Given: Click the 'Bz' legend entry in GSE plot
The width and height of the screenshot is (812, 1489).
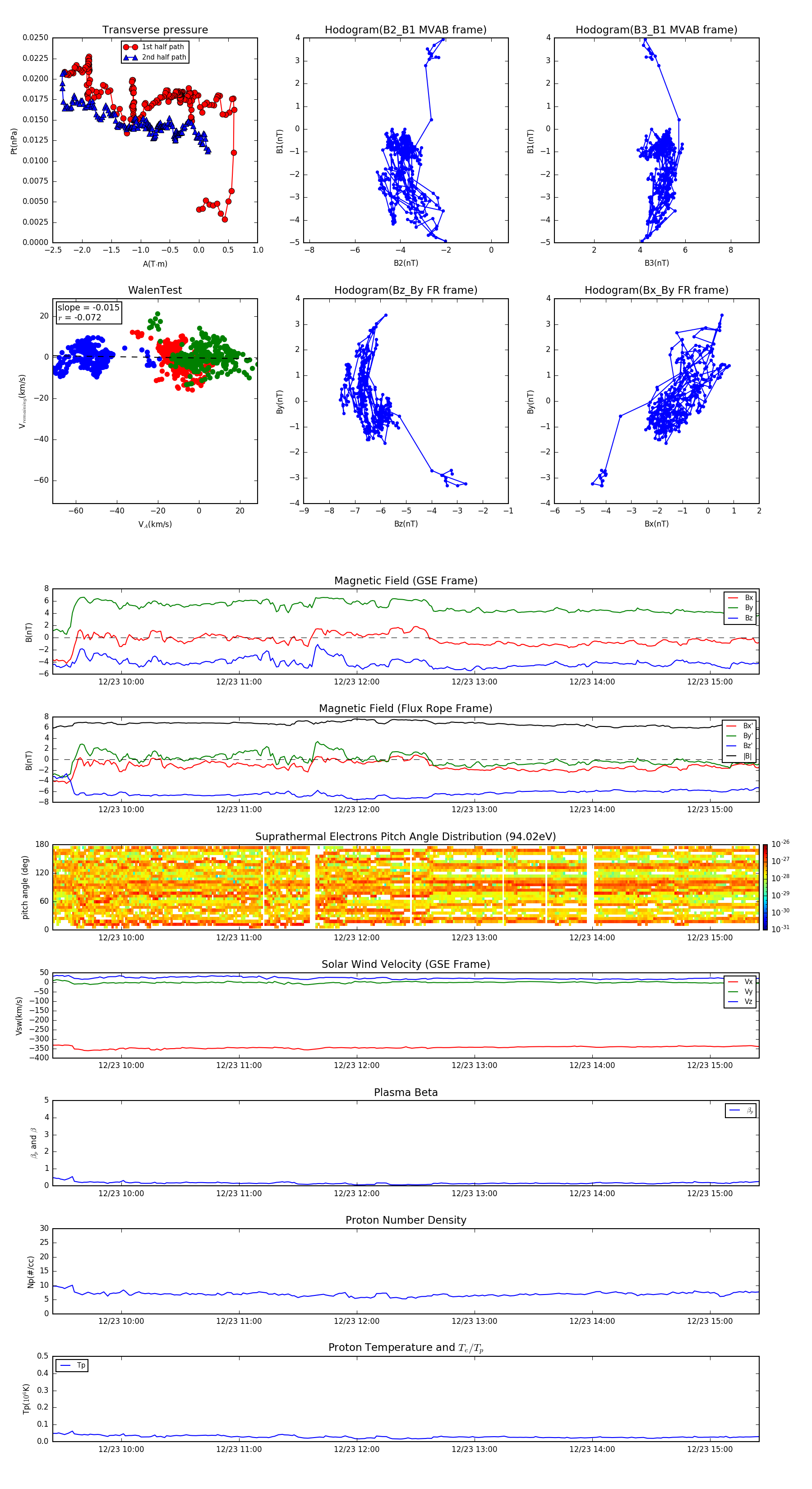Looking at the screenshot, I should pyautogui.click(x=740, y=618).
